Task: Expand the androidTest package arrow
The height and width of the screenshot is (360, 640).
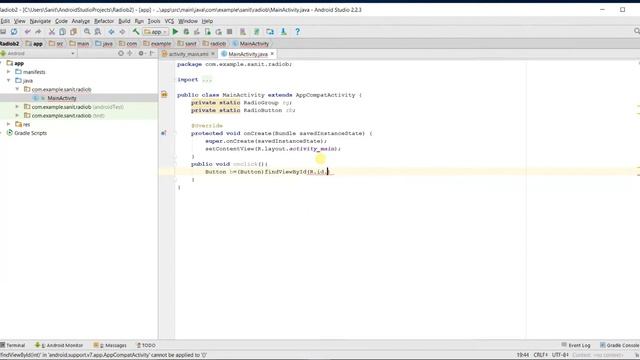Action: click(17, 107)
